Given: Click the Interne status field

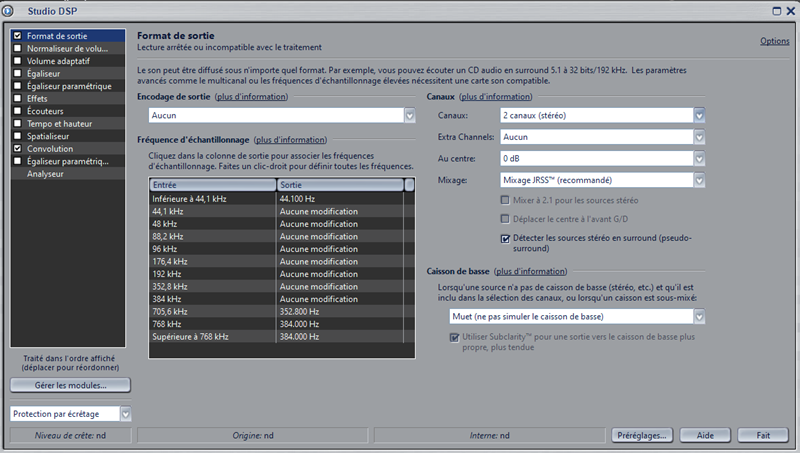Looking at the screenshot, I should point(489,436).
